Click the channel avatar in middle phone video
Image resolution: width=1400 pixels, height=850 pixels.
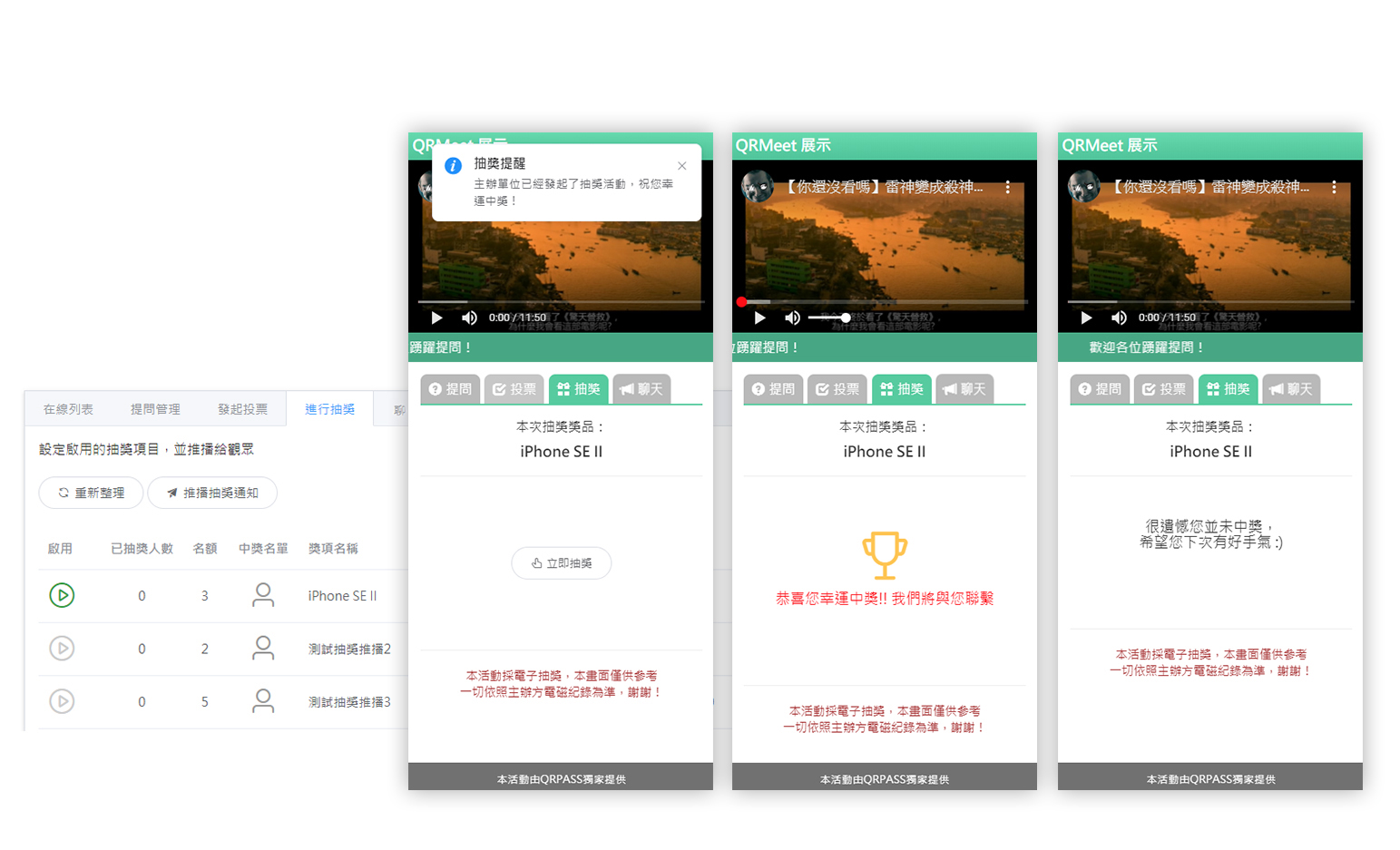758,186
